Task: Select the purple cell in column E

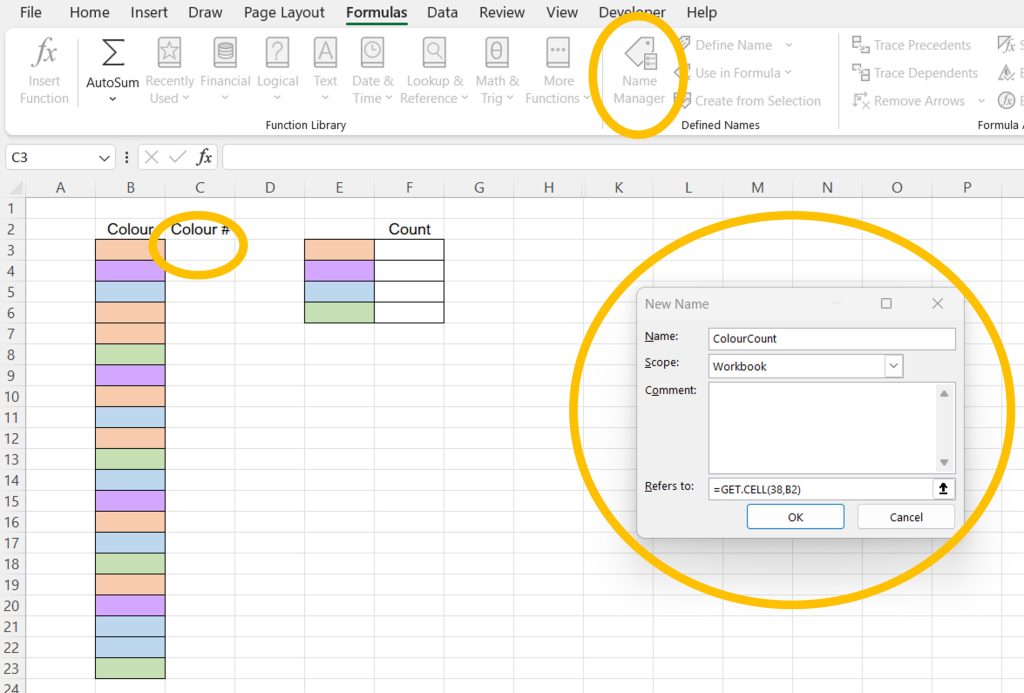Action: (339, 271)
